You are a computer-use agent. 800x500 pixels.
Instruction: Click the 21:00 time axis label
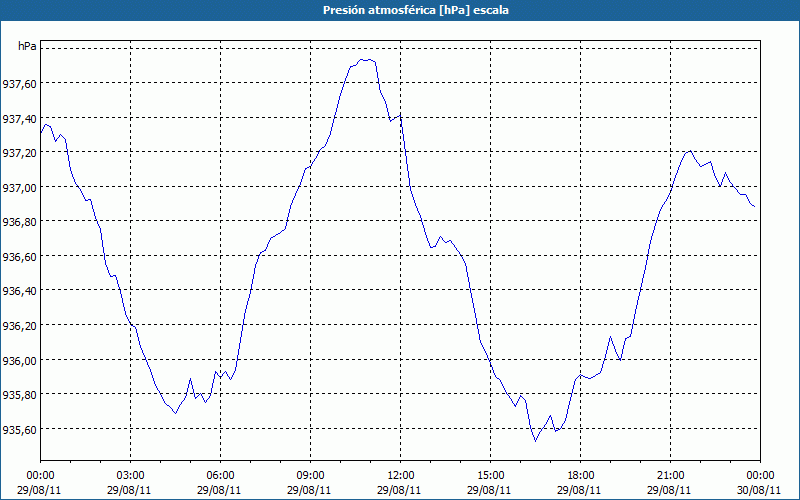tap(670, 476)
